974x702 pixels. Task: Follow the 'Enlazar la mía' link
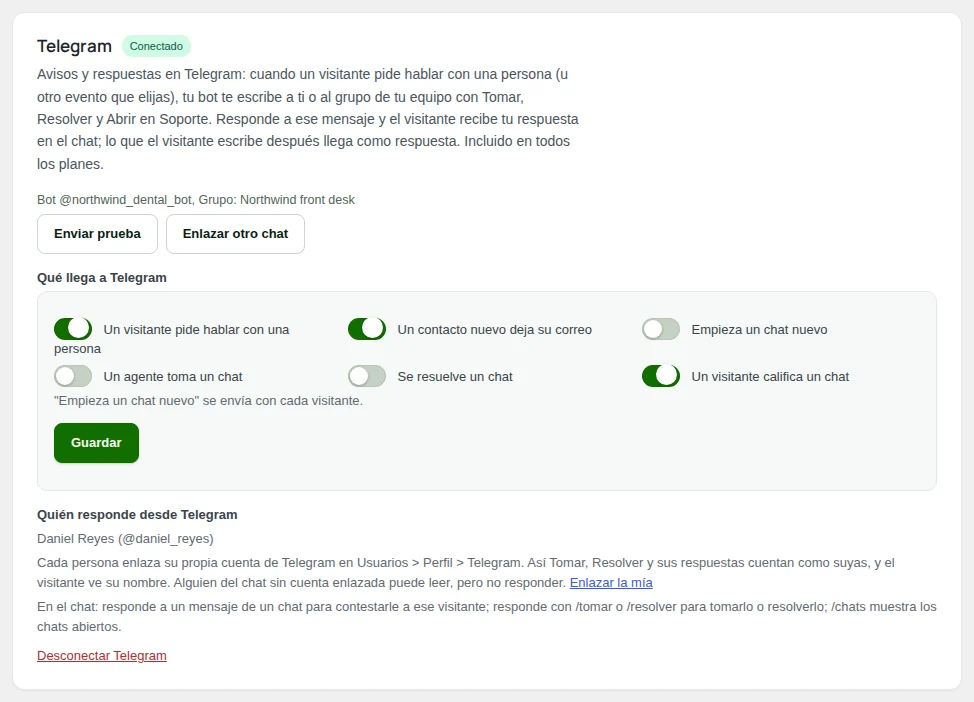(611, 583)
